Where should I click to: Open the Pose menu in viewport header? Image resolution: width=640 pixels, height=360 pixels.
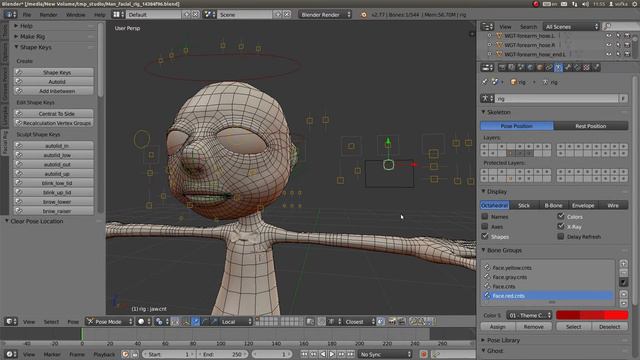[73, 322]
